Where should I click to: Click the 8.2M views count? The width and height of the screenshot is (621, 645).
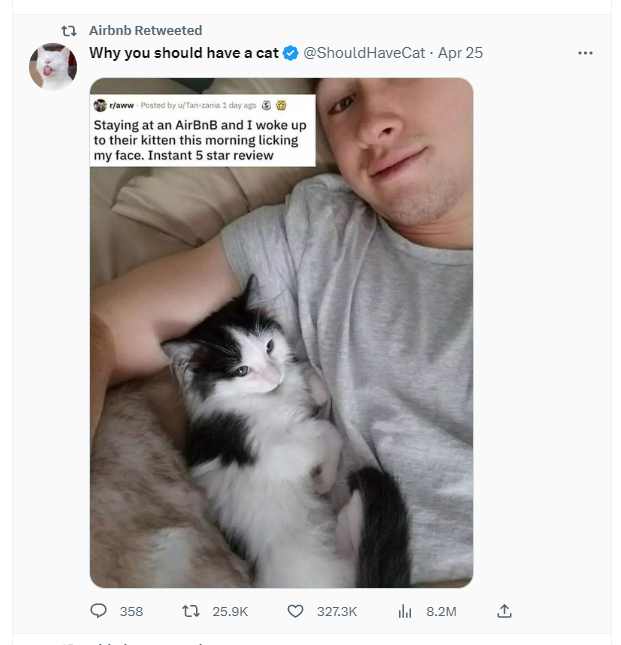441,611
